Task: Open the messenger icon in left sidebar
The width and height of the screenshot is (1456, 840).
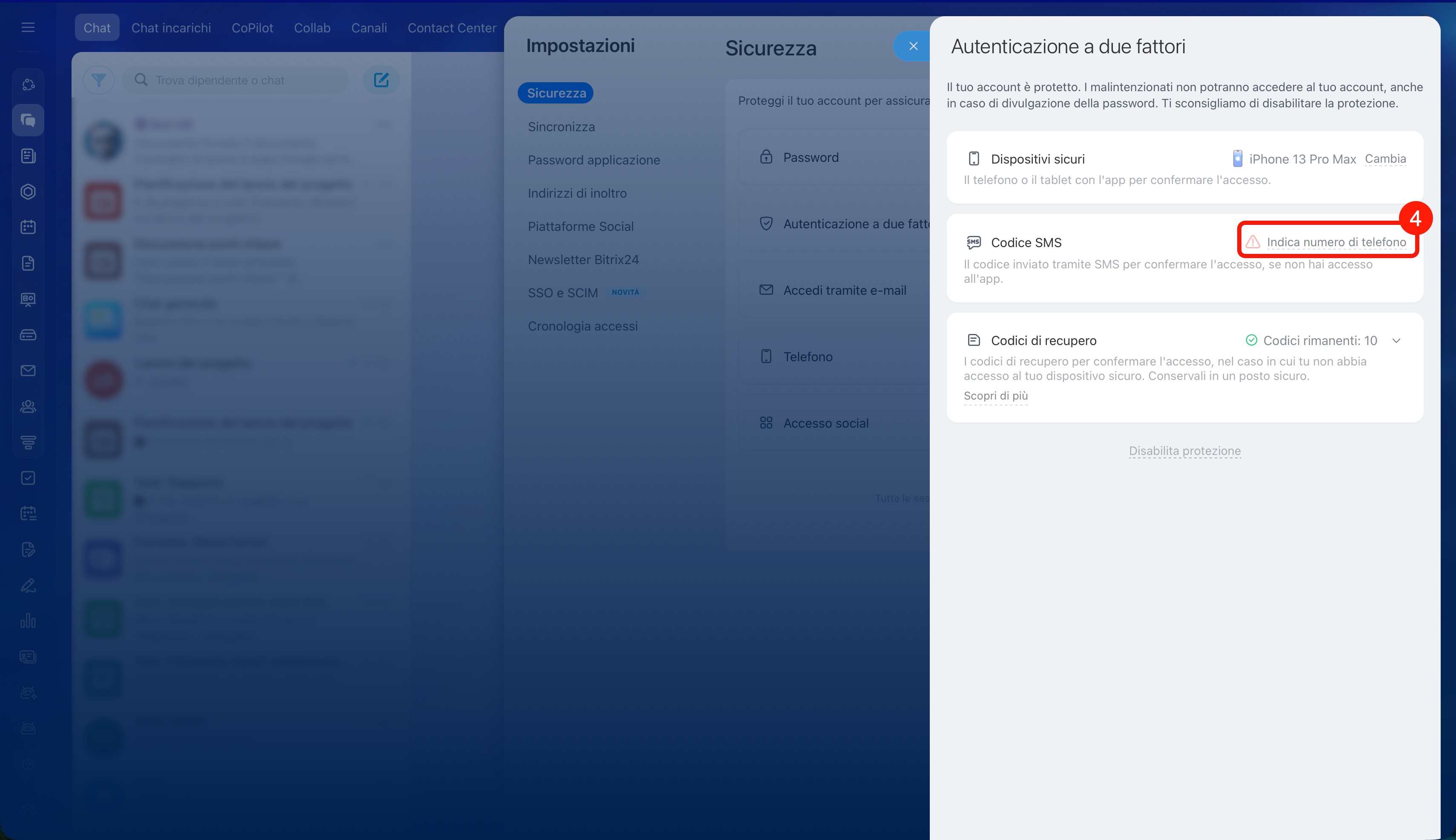Action: [28, 120]
